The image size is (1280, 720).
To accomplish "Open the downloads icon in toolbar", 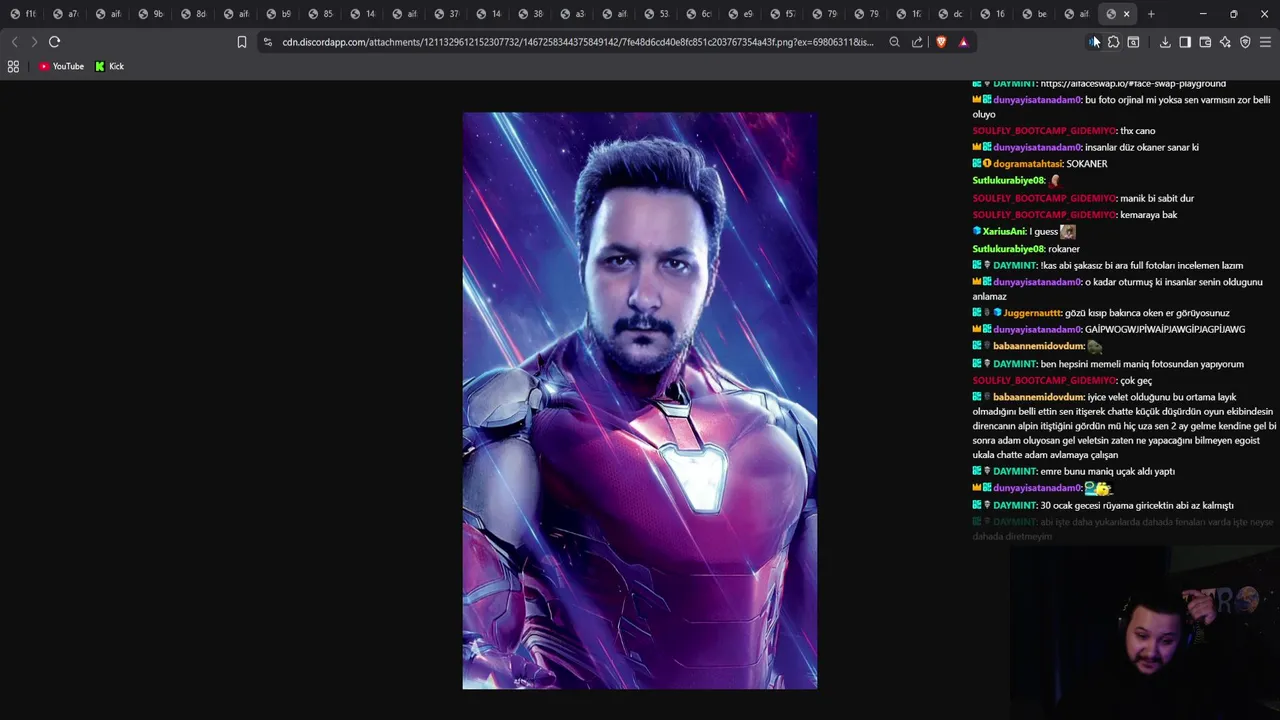I will [x=1165, y=42].
